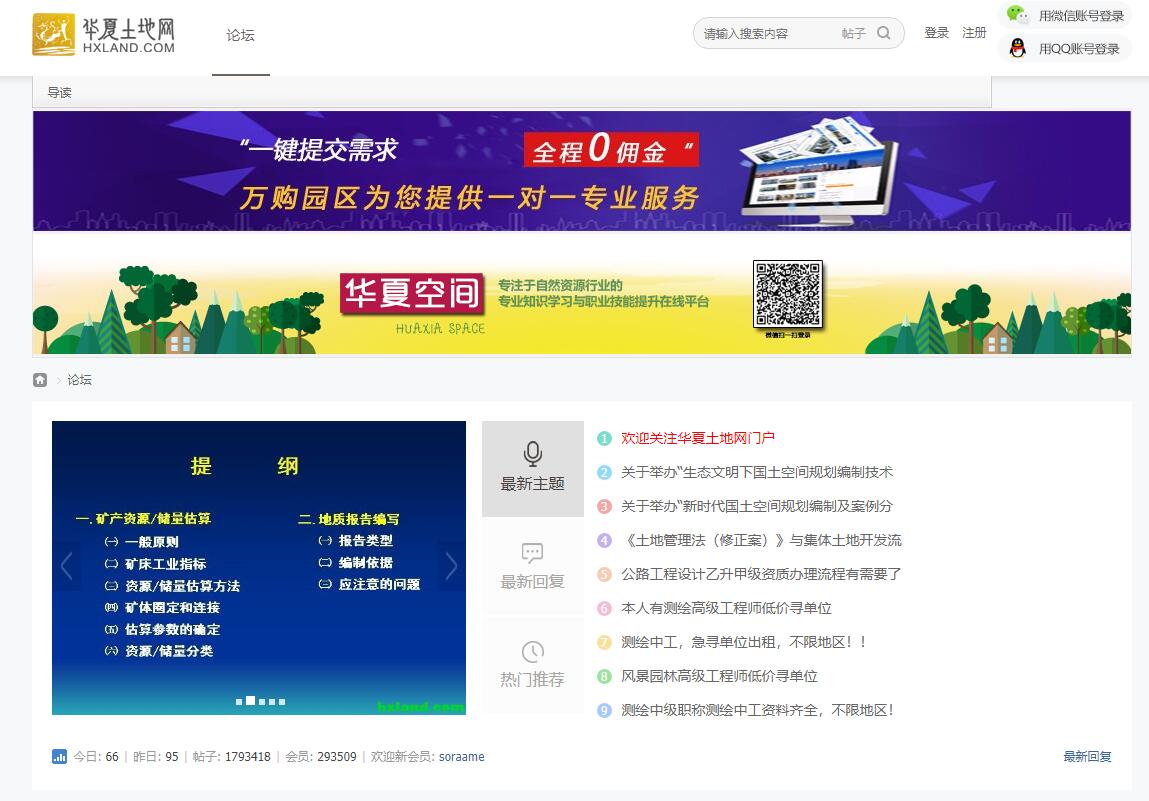
Task: Click the clock icon for 热门推荐
Action: (533, 651)
